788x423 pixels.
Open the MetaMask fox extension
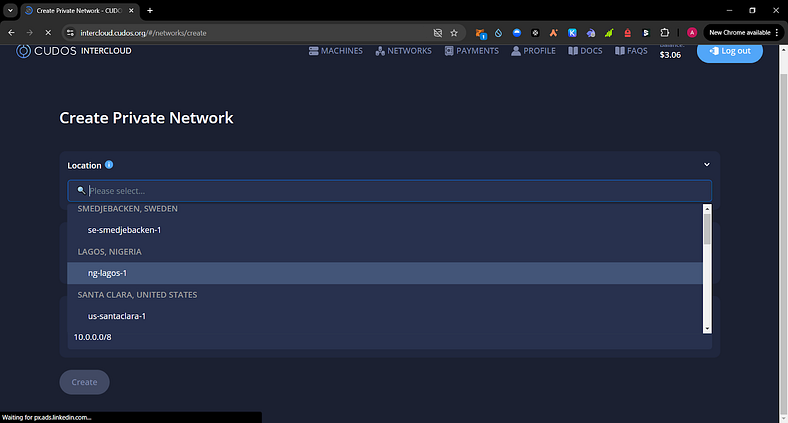(480, 33)
